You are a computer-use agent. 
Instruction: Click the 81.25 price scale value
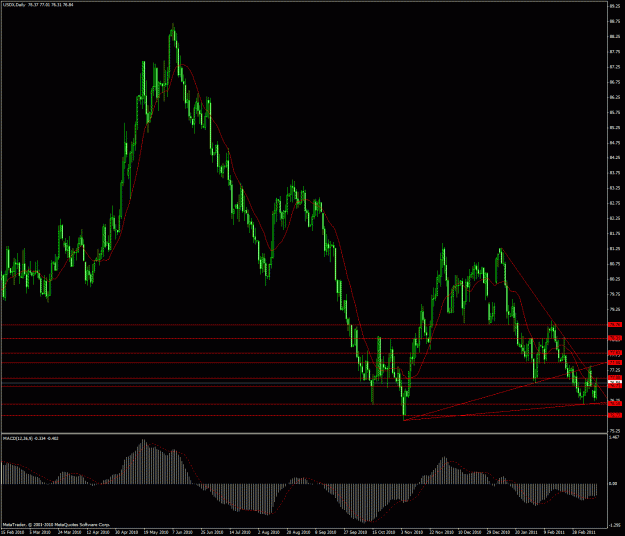point(615,249)
